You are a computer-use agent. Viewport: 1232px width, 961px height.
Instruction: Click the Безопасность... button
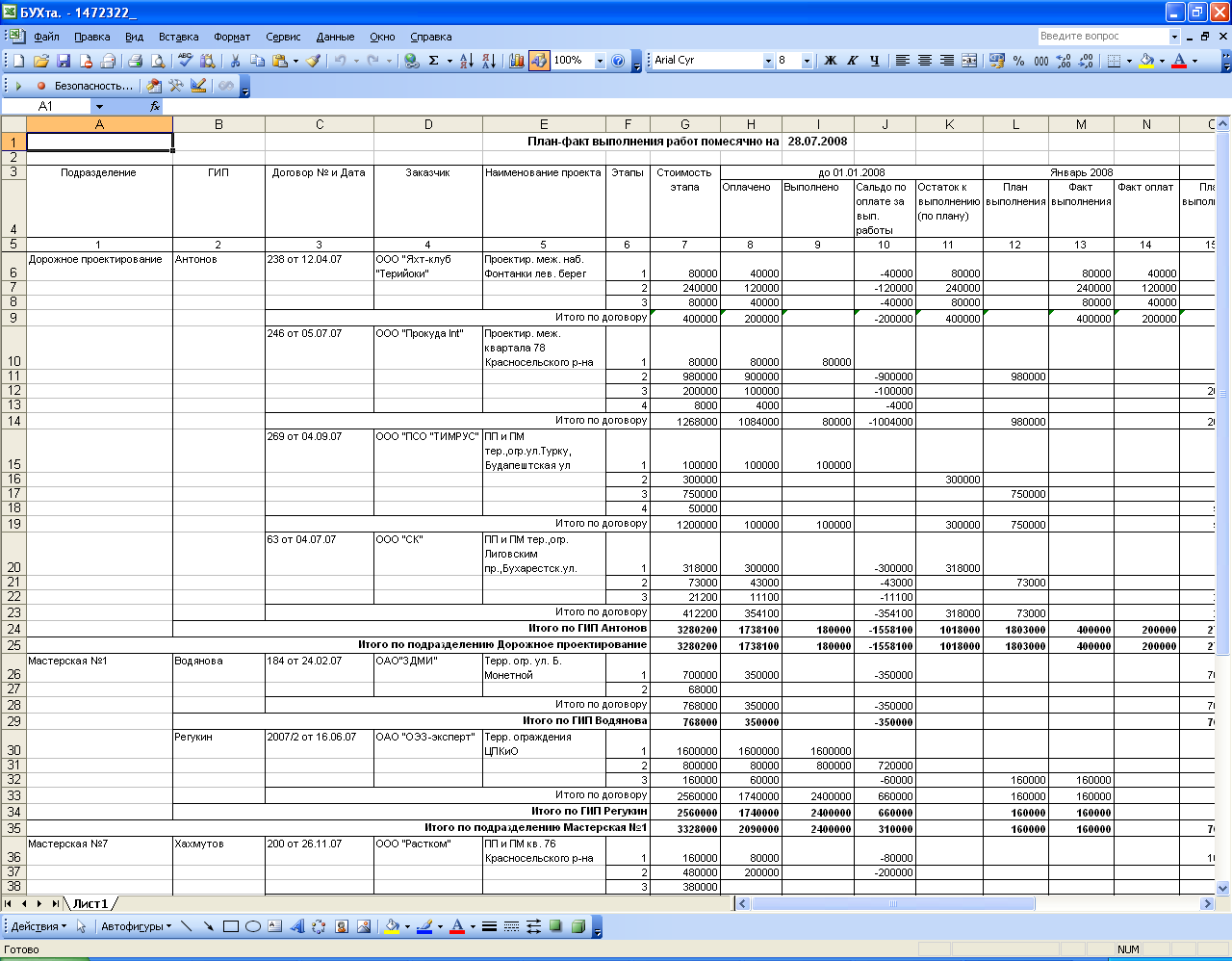click(x=93, y=86)
